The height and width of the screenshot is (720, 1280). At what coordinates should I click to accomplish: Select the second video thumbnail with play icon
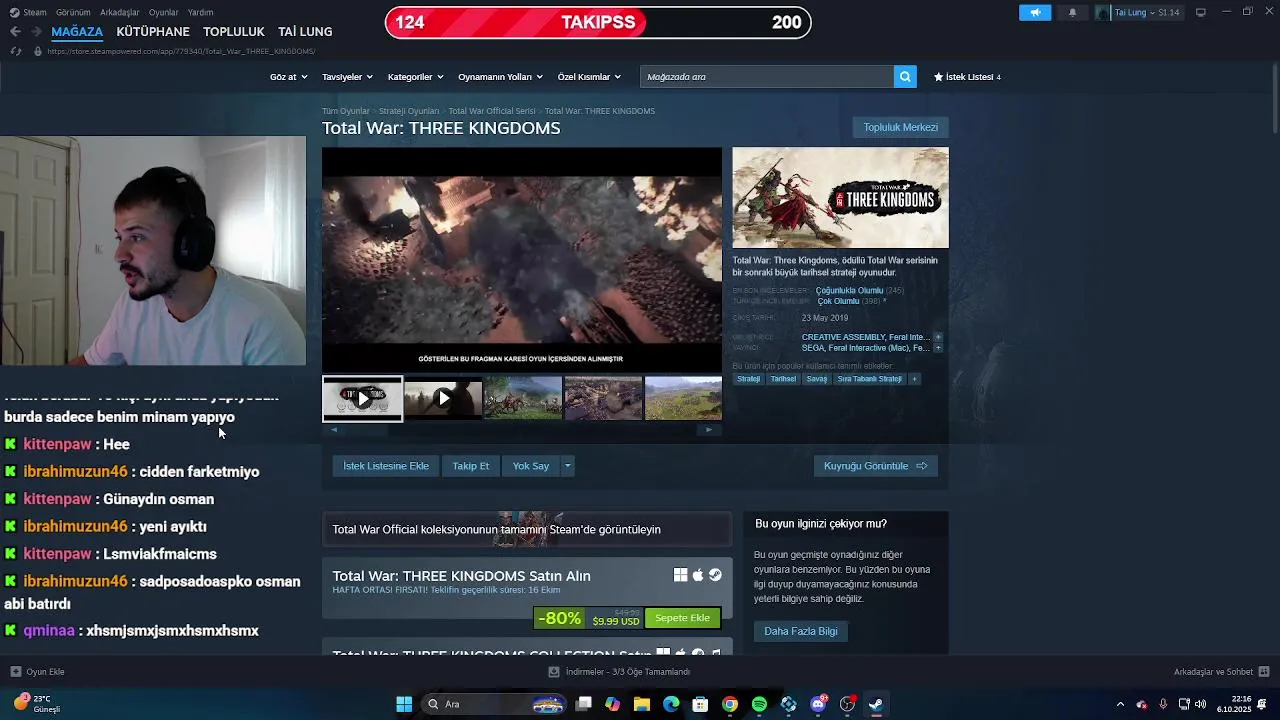[443, 398]
